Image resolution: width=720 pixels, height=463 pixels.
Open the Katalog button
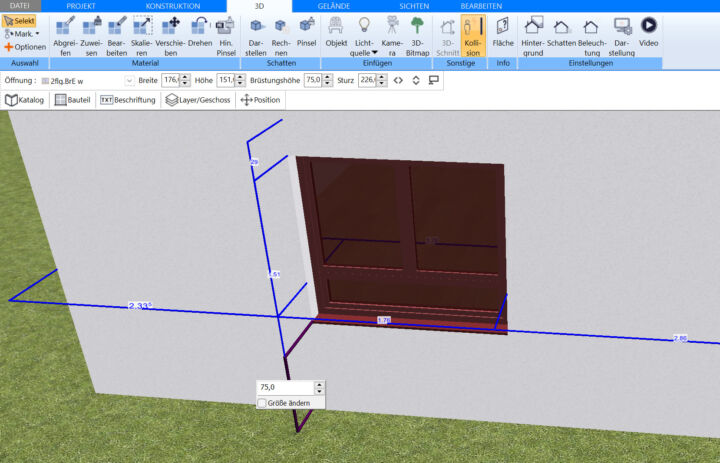25,100
